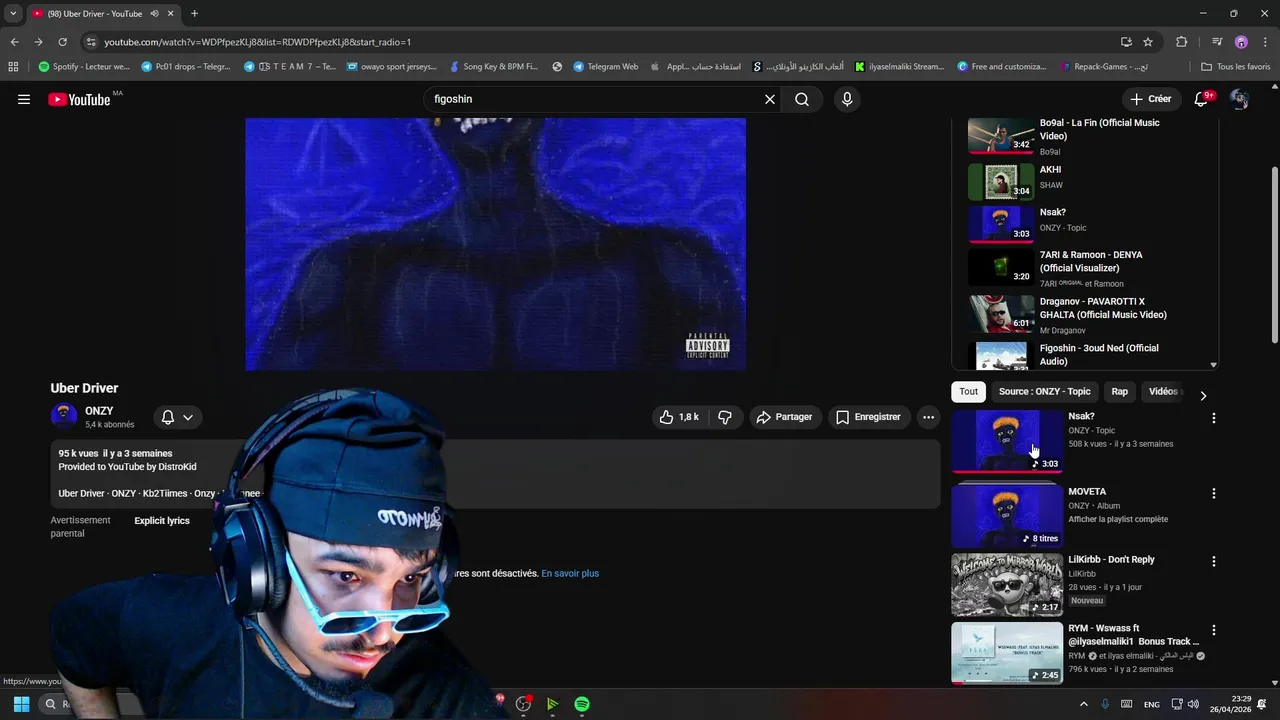Select the Tout filter chip
The height and width of the screenshot is (720, 1280).
tap(968, 392)
